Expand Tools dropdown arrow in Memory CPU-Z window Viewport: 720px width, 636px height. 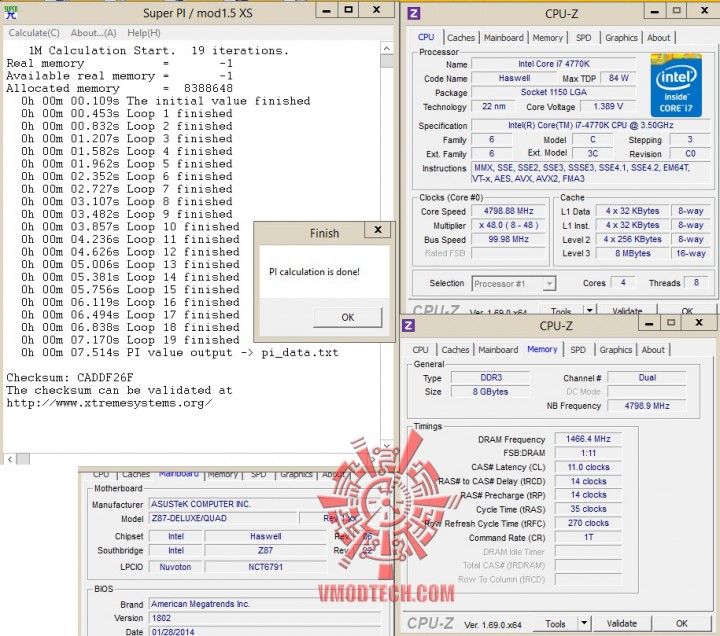pyautogui.click(x=584, y=624)
